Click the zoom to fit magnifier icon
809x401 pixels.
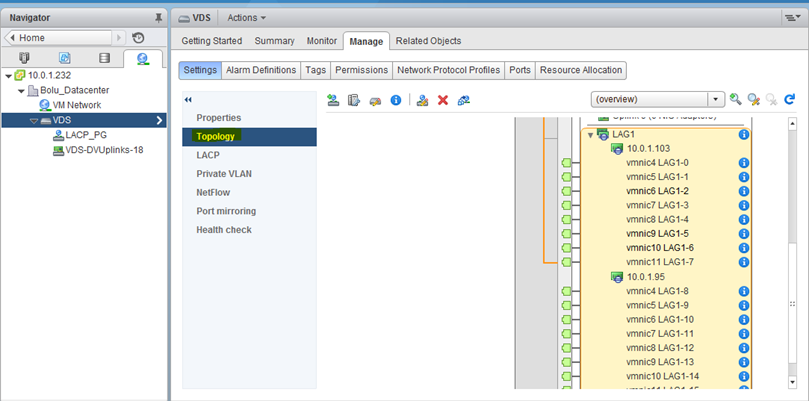point(754,99)
